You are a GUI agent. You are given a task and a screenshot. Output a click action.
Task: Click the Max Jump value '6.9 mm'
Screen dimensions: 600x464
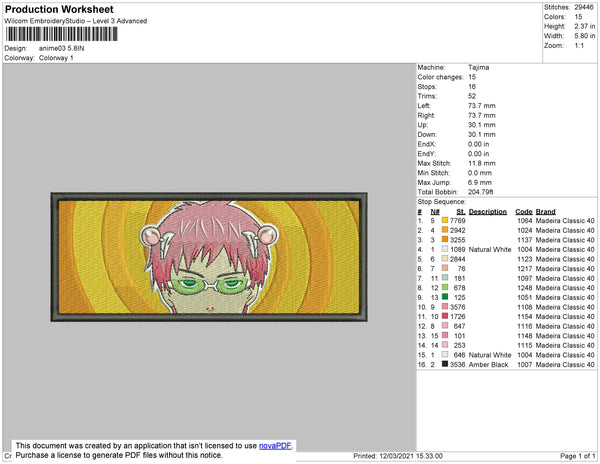(x=480, y=182)
